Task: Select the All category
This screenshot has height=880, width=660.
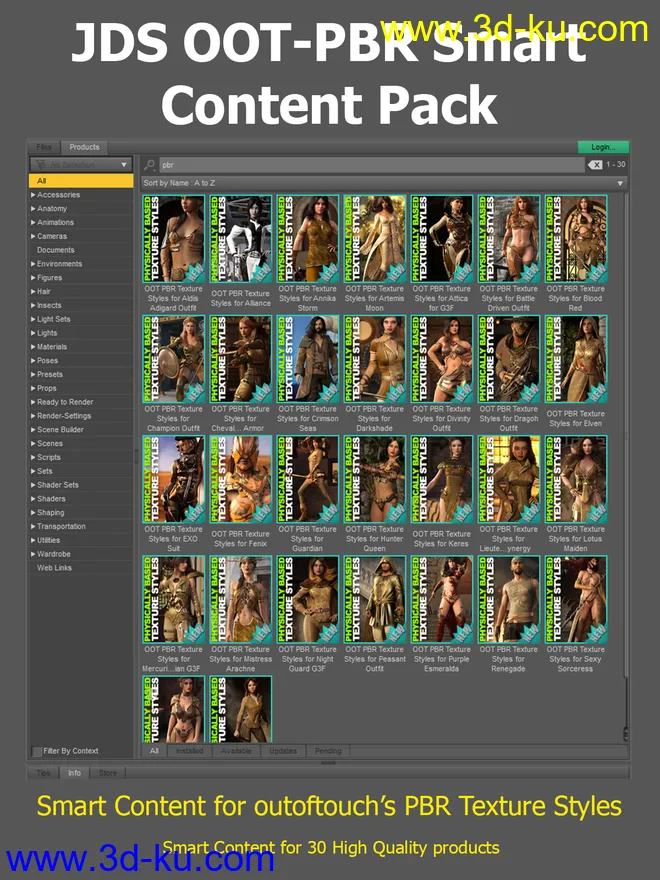Action: [x=81, y=181]
